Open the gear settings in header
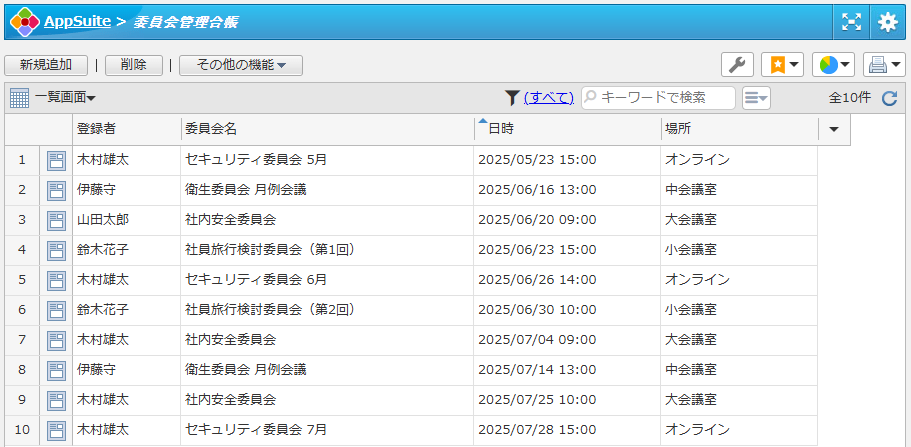The height and width of the screenshot is (447, 911). pos(887,21)
